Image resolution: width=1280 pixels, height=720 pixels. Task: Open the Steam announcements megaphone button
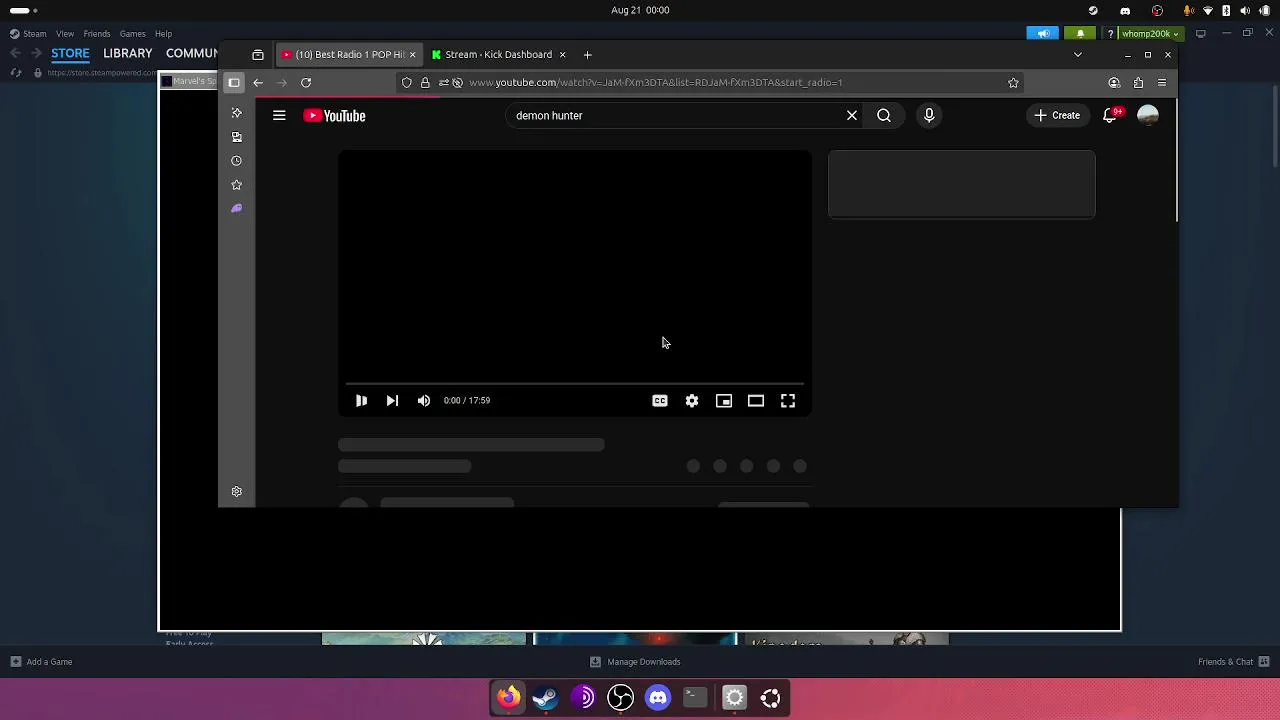click(x=1043, y=34)
